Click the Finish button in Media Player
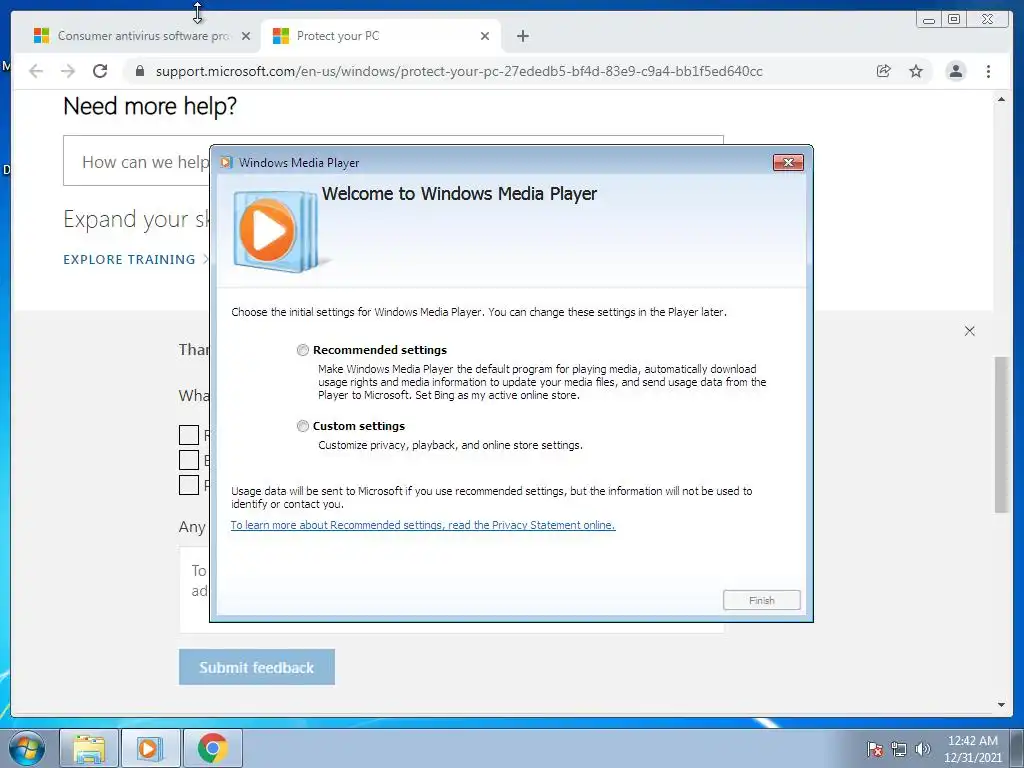Viewport: 1024px width, 768px height. [761, 600]
